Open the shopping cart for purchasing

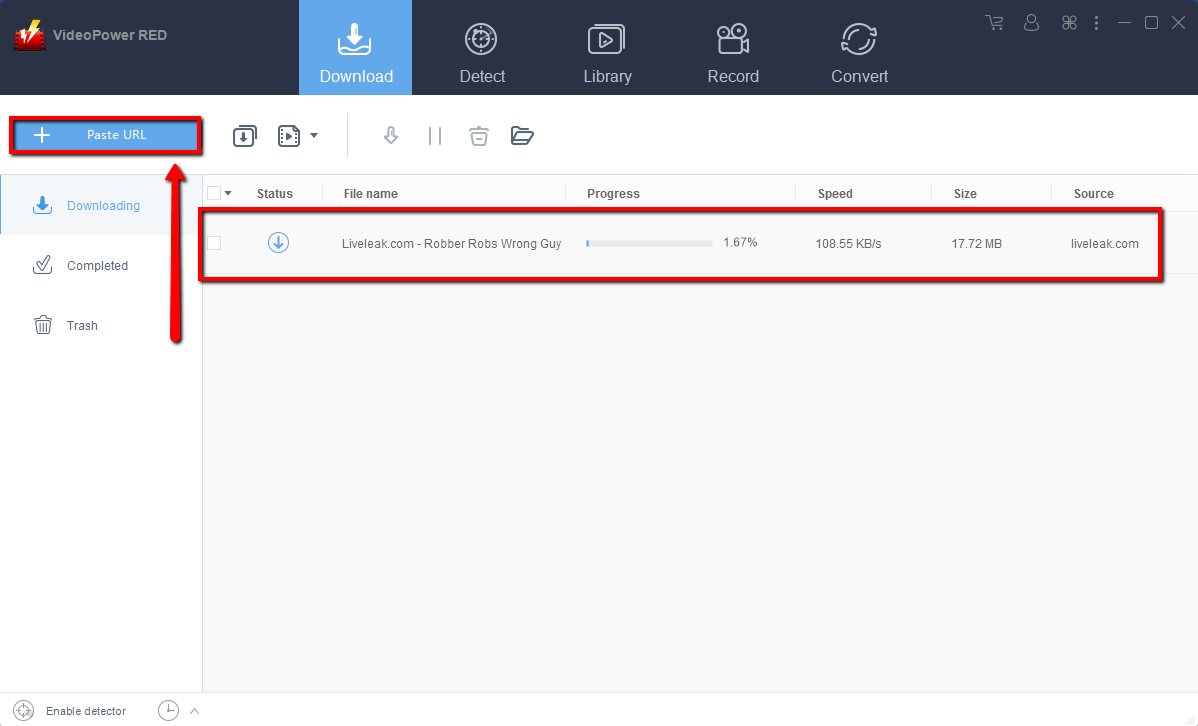point(994,22)
